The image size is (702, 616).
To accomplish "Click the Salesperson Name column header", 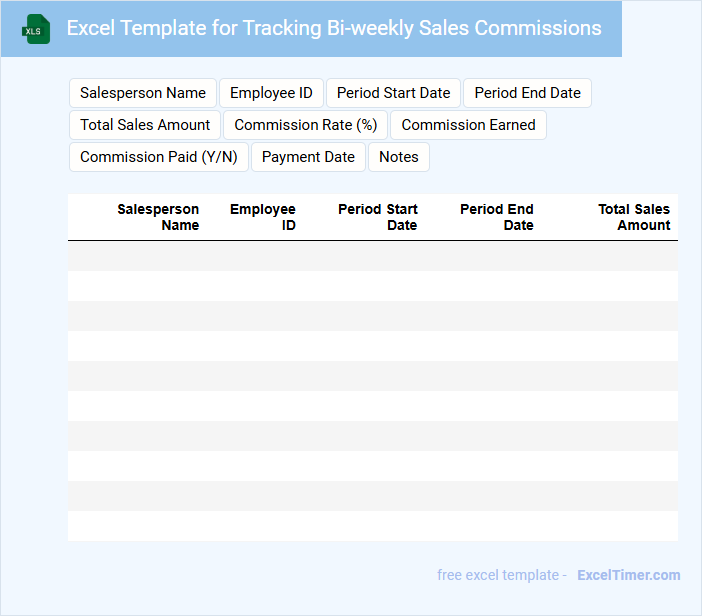I will click(x=158, y=217).
